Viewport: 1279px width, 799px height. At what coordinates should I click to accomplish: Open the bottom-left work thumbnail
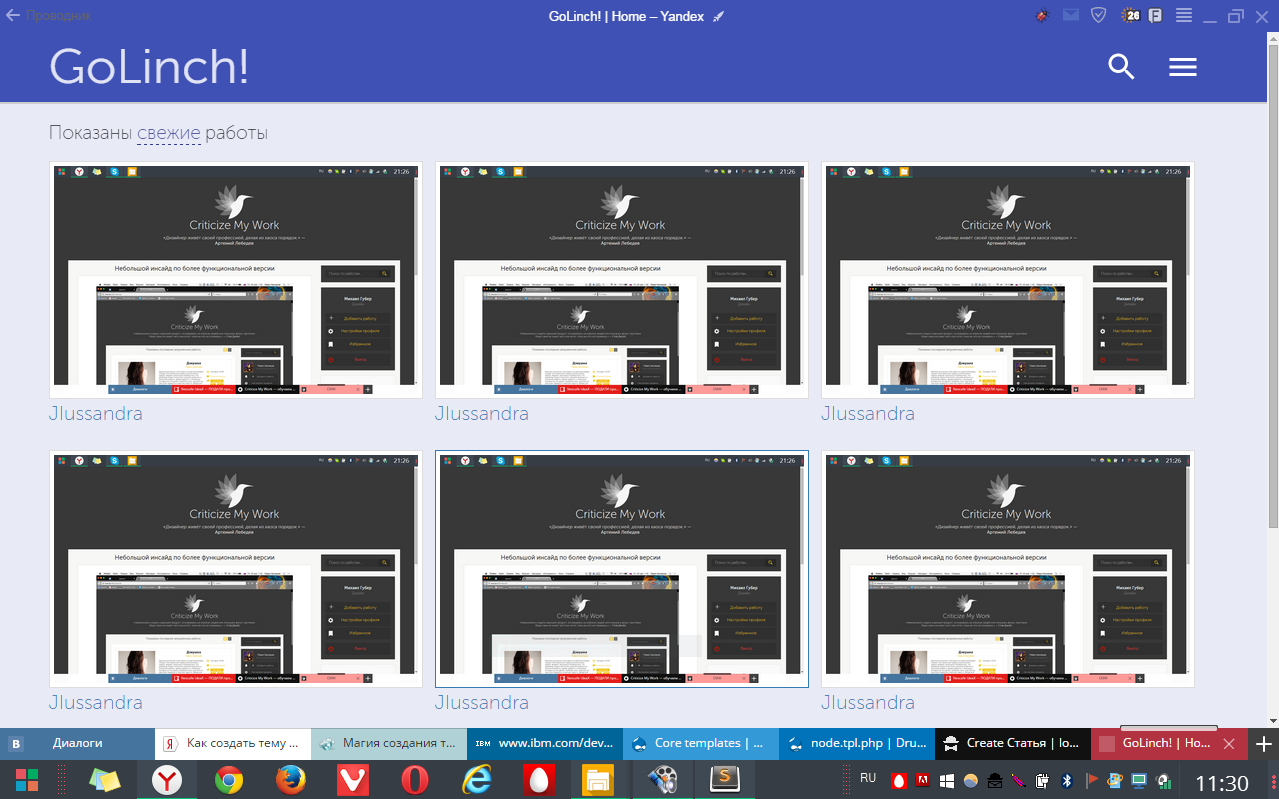coord(236,569)
